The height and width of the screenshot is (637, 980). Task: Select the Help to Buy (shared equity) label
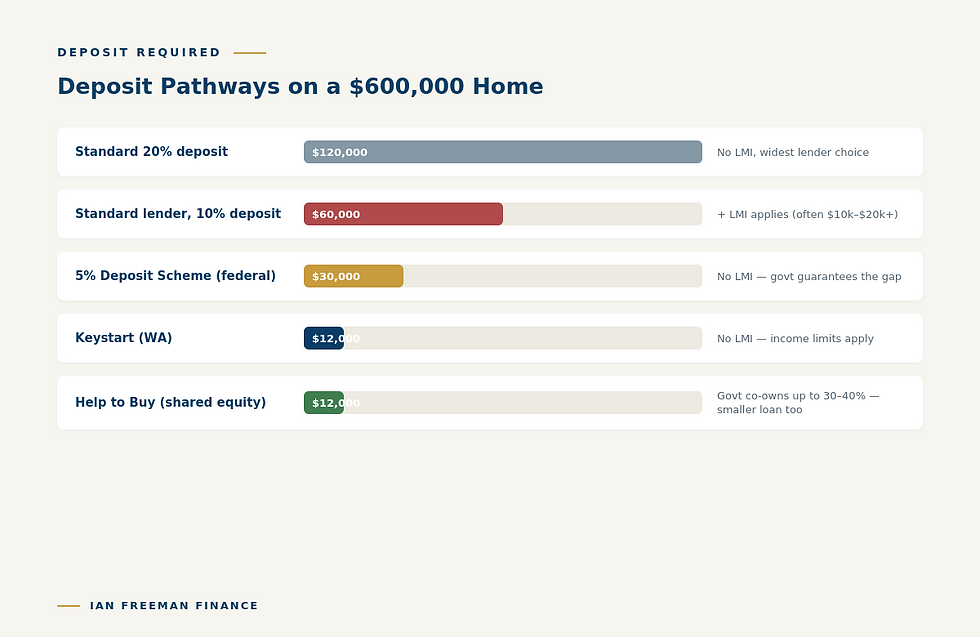(171, 403)
